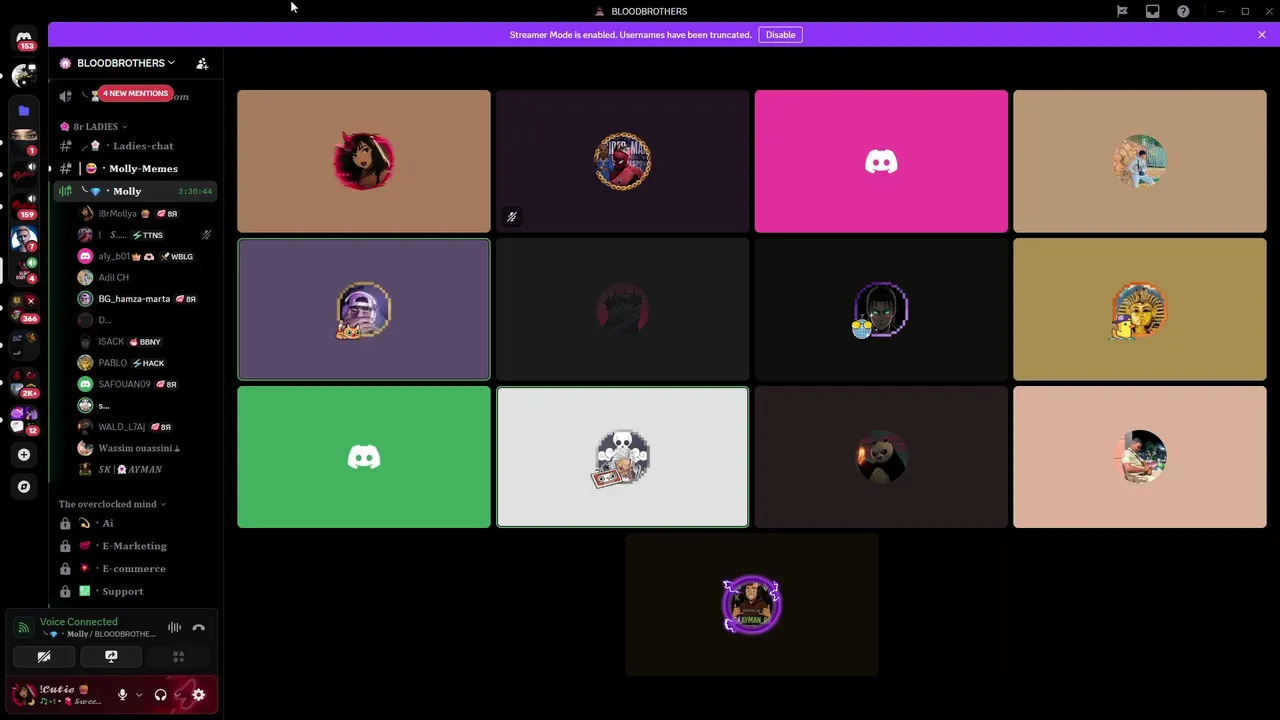This screenshot has height=720, width=1280.
Task: Disable Streamer Mode from banner
Action: [780, 35]
